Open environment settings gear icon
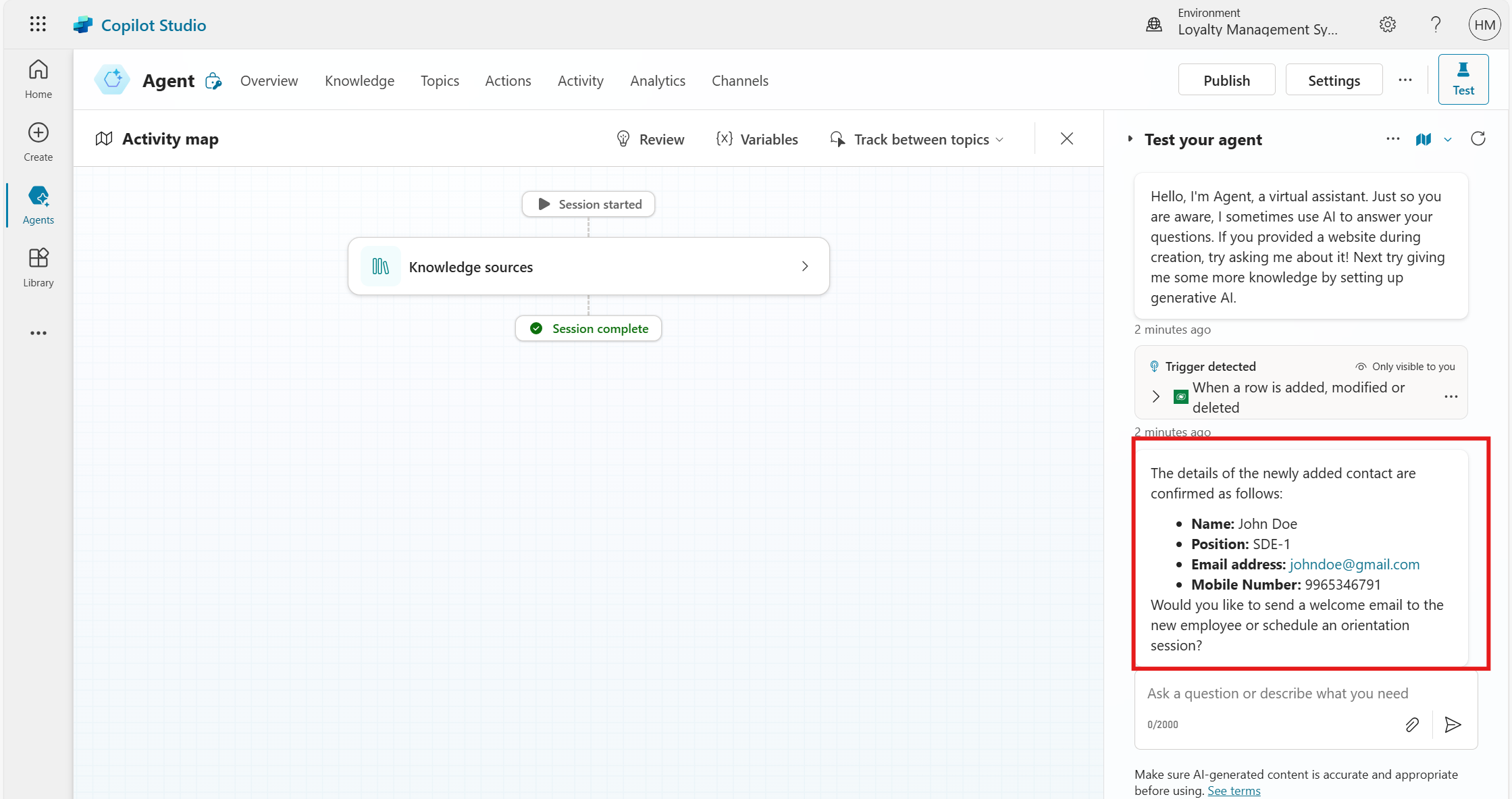Screen dimensions: 1512x799 click(1387, 25)
